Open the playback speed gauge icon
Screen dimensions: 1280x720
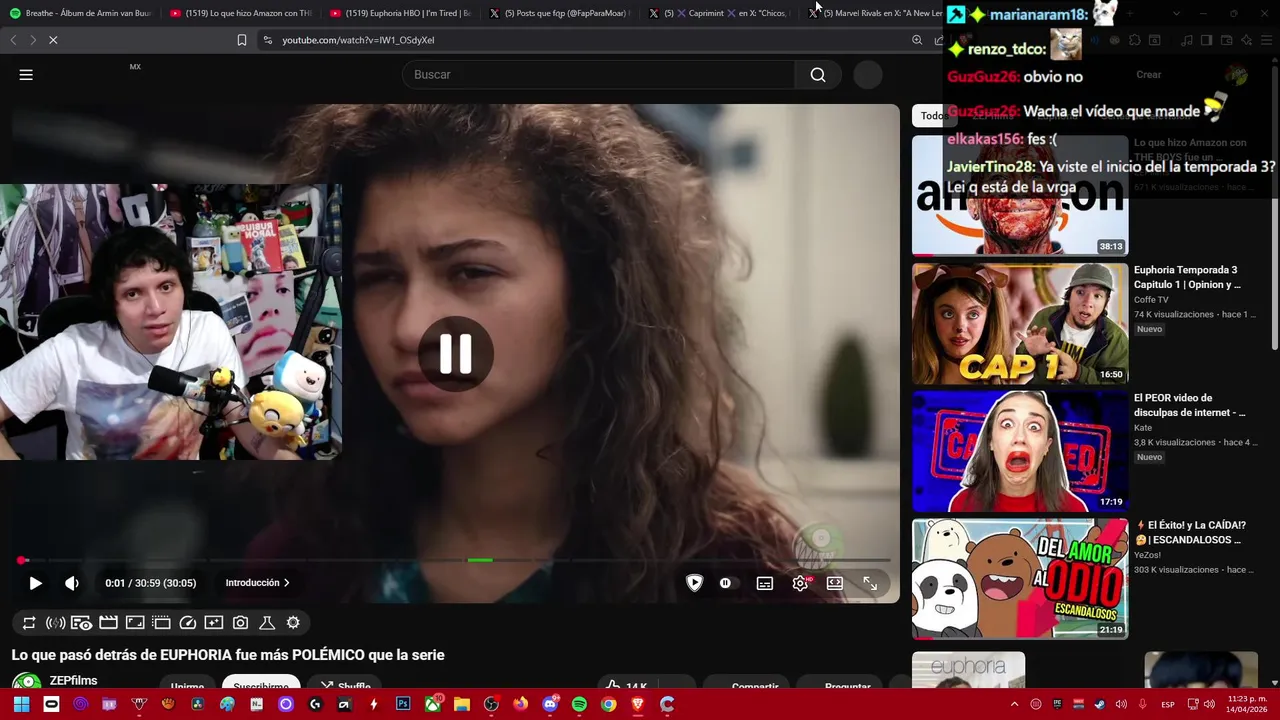(x=188, y=623)
